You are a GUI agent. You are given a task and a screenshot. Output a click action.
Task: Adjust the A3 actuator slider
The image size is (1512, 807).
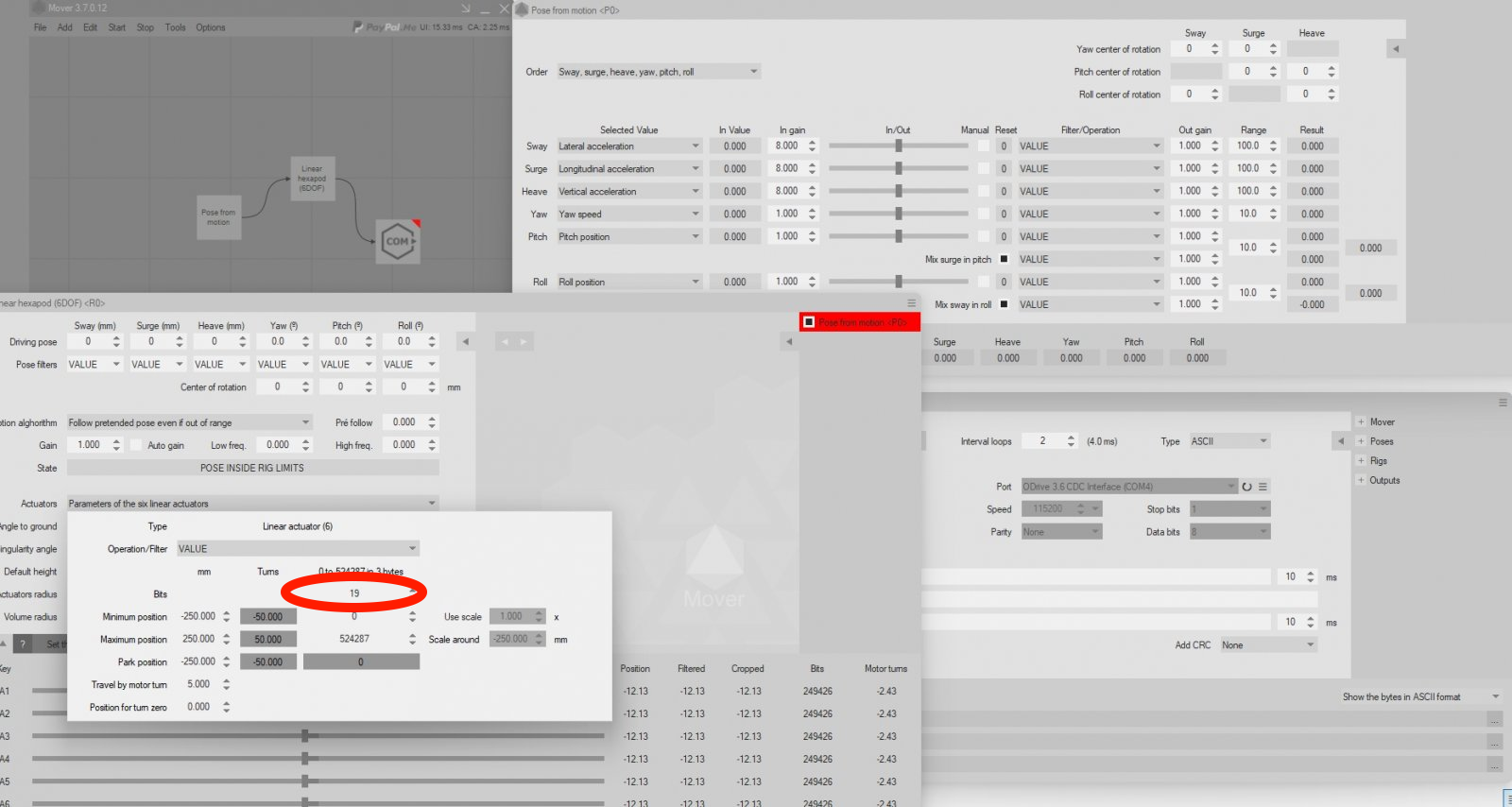(318, 736)
